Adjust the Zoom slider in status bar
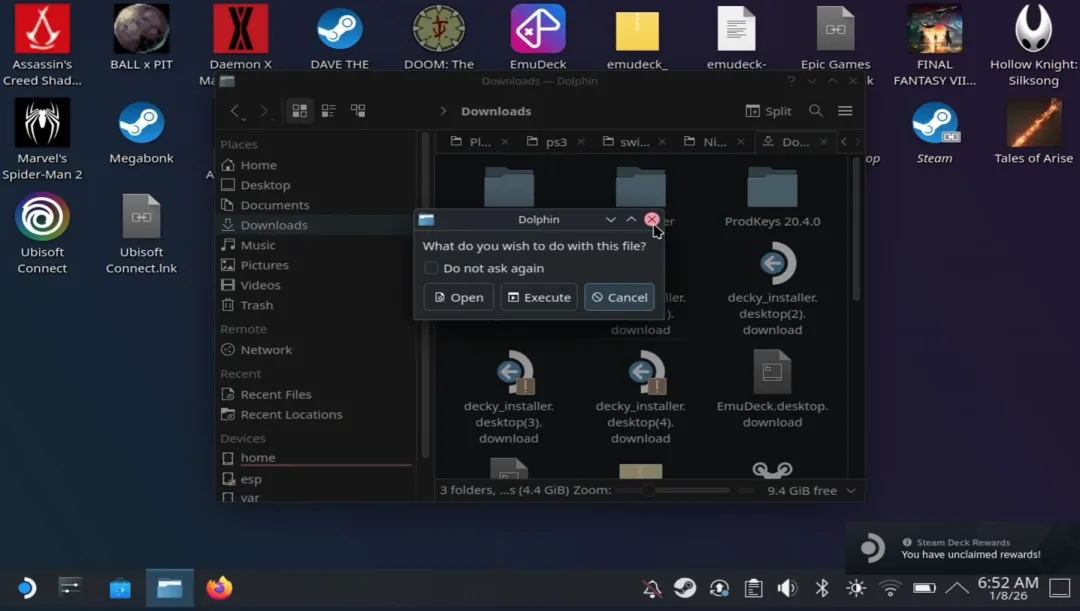 pos(673,490)
